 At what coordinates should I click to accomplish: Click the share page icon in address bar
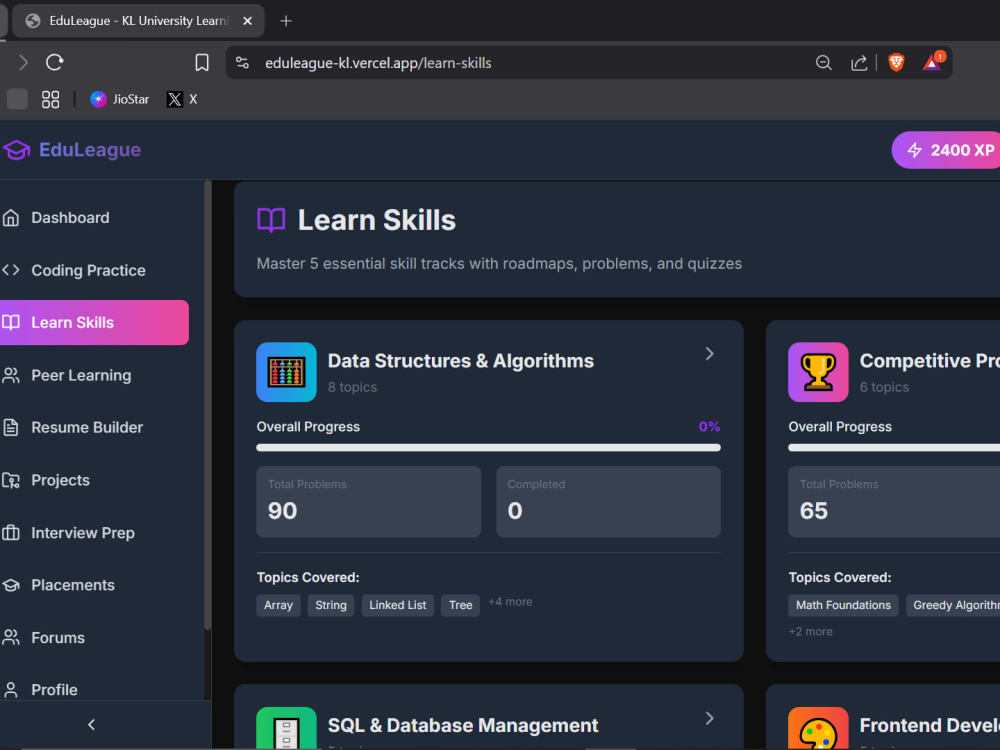859,62
